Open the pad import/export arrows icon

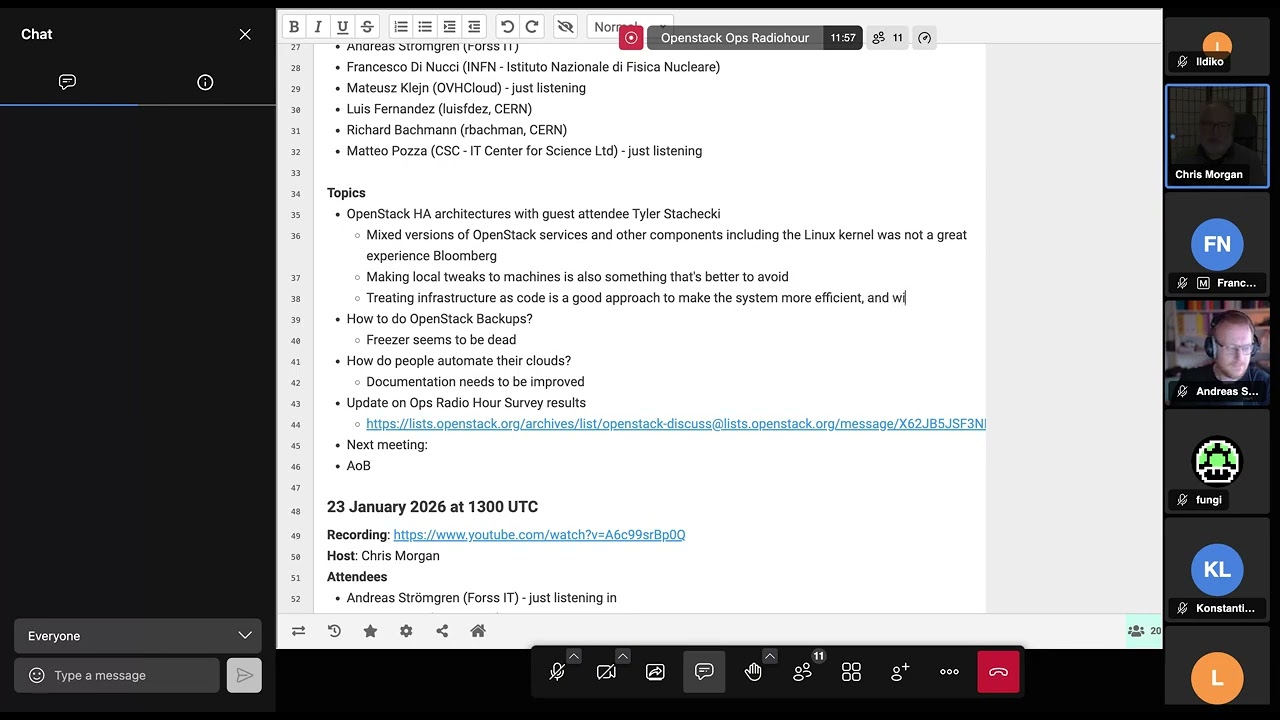pyautogui.click(x=298, y=631)
